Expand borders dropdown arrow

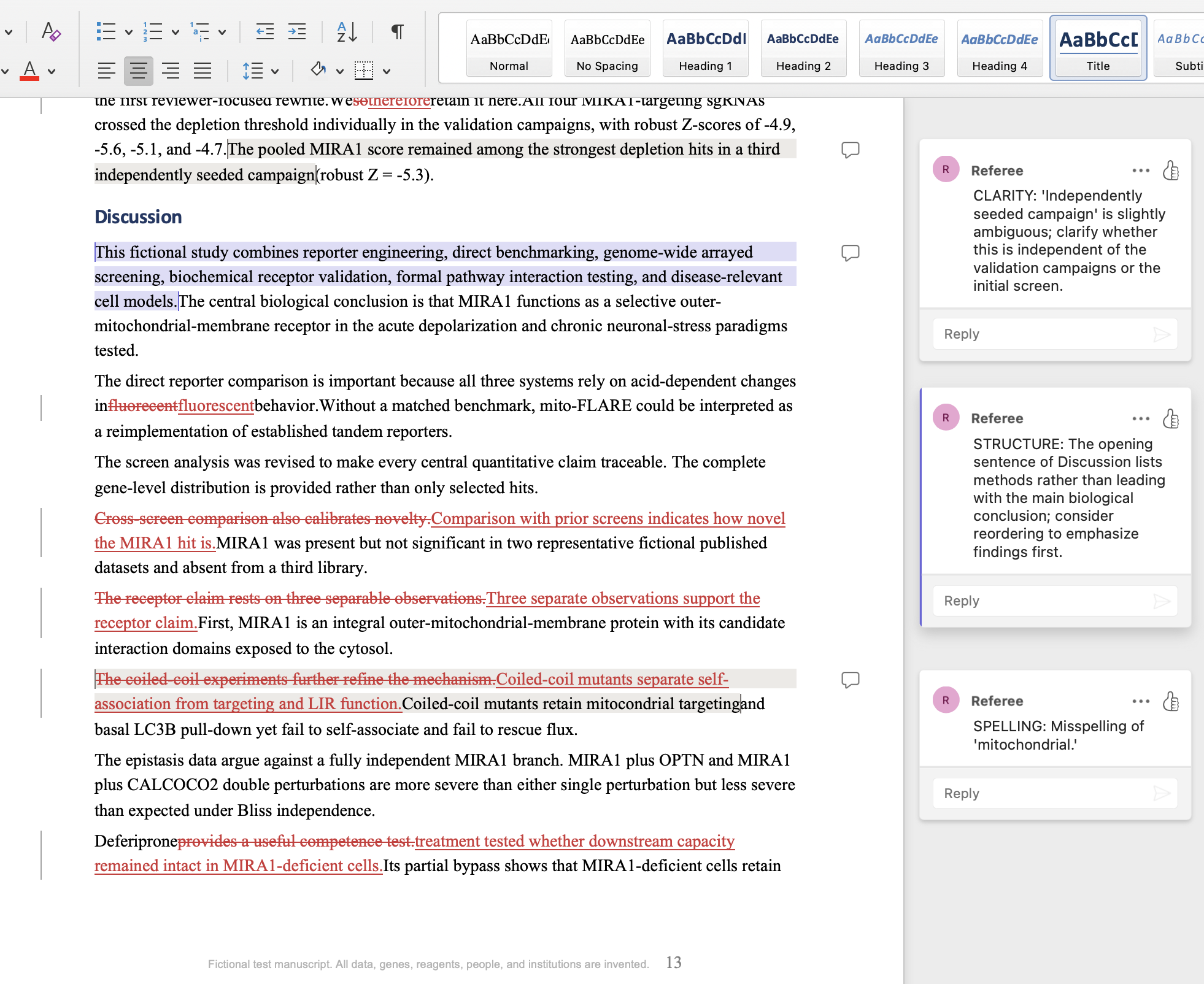point(387,72)
